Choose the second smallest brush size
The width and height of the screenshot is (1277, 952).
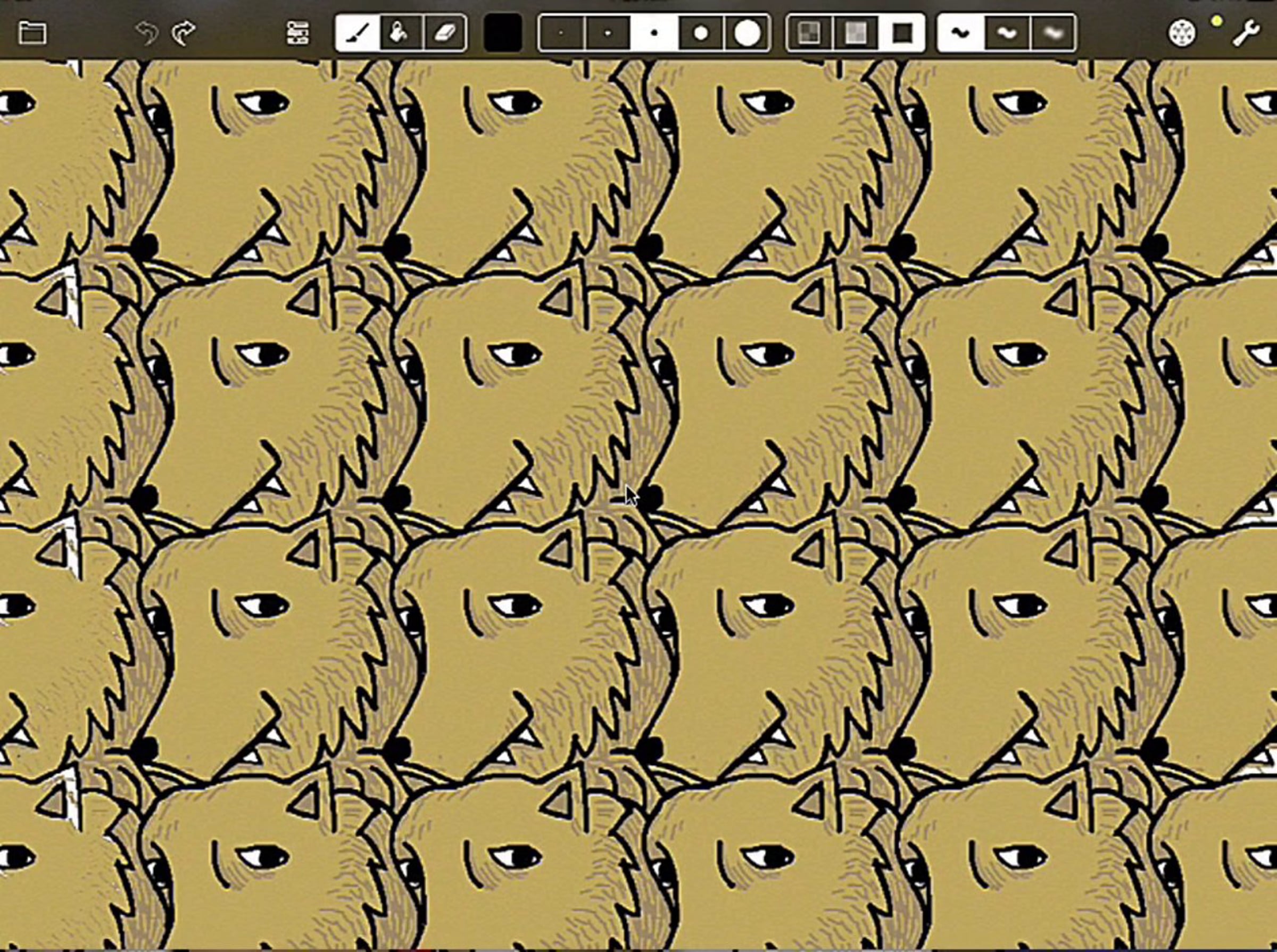(608, 33)
